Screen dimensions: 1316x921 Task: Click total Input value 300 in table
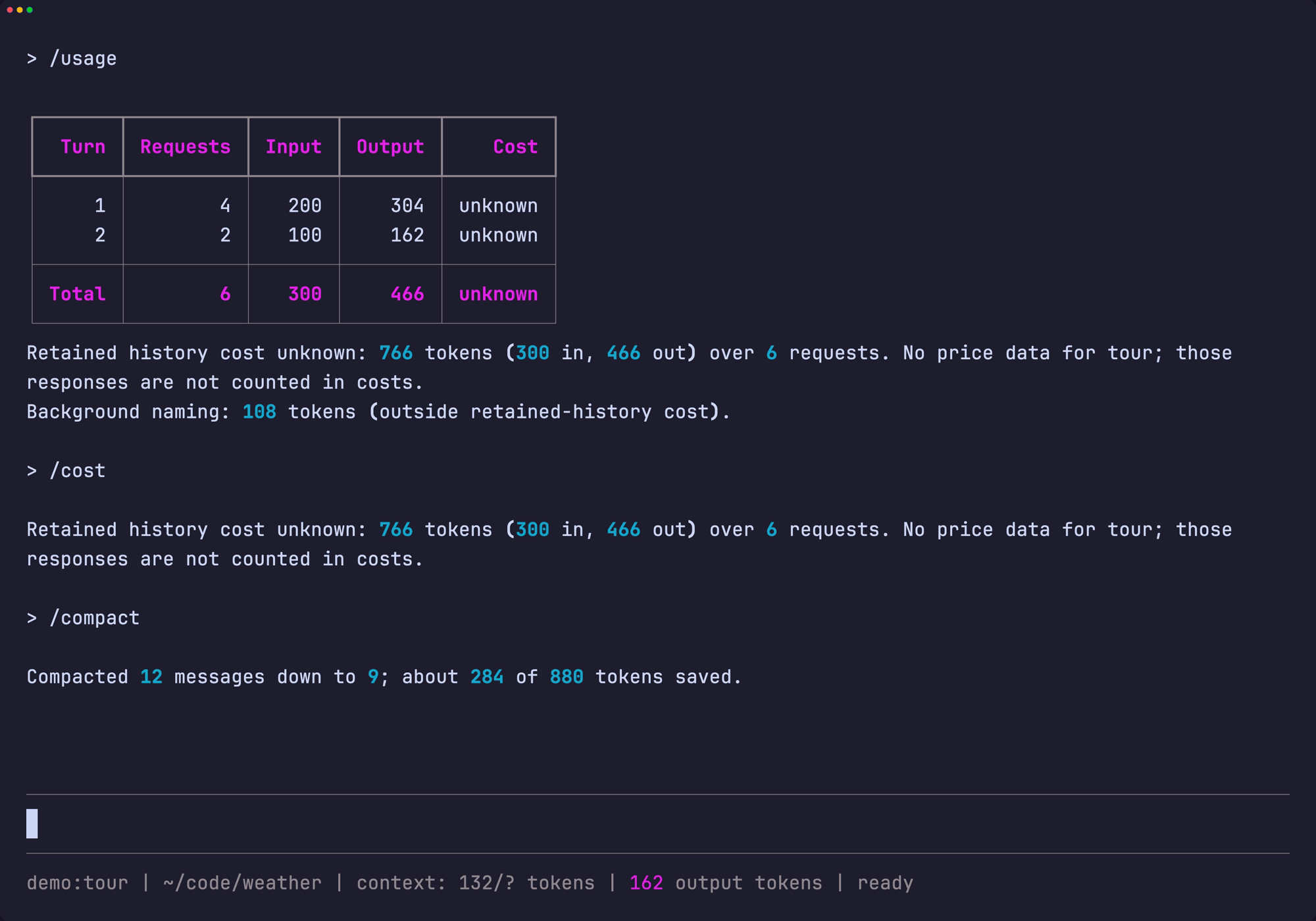(305, 294)
